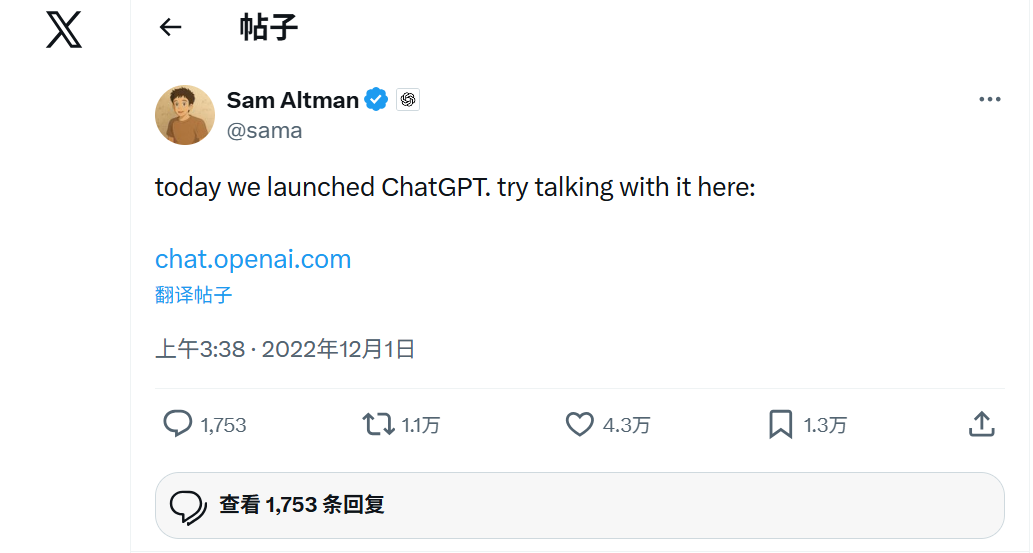Click the X logo to go home

64,30
